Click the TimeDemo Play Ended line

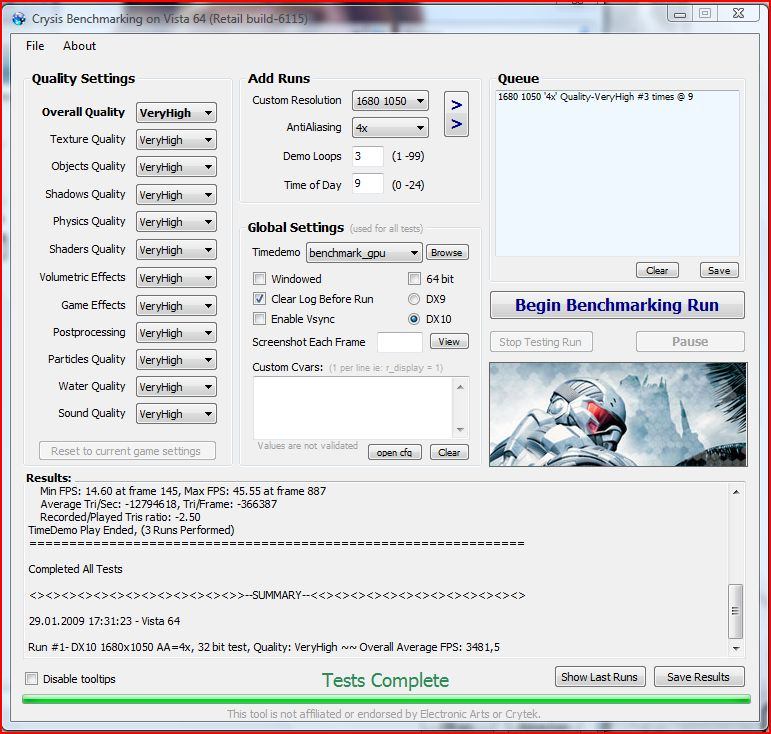pyautogui.click(x=131, y=530)
